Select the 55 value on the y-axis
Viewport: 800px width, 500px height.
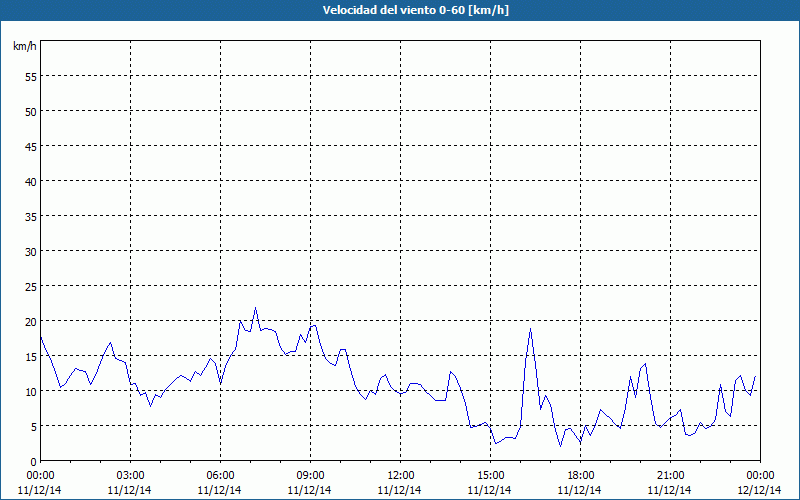31,77
